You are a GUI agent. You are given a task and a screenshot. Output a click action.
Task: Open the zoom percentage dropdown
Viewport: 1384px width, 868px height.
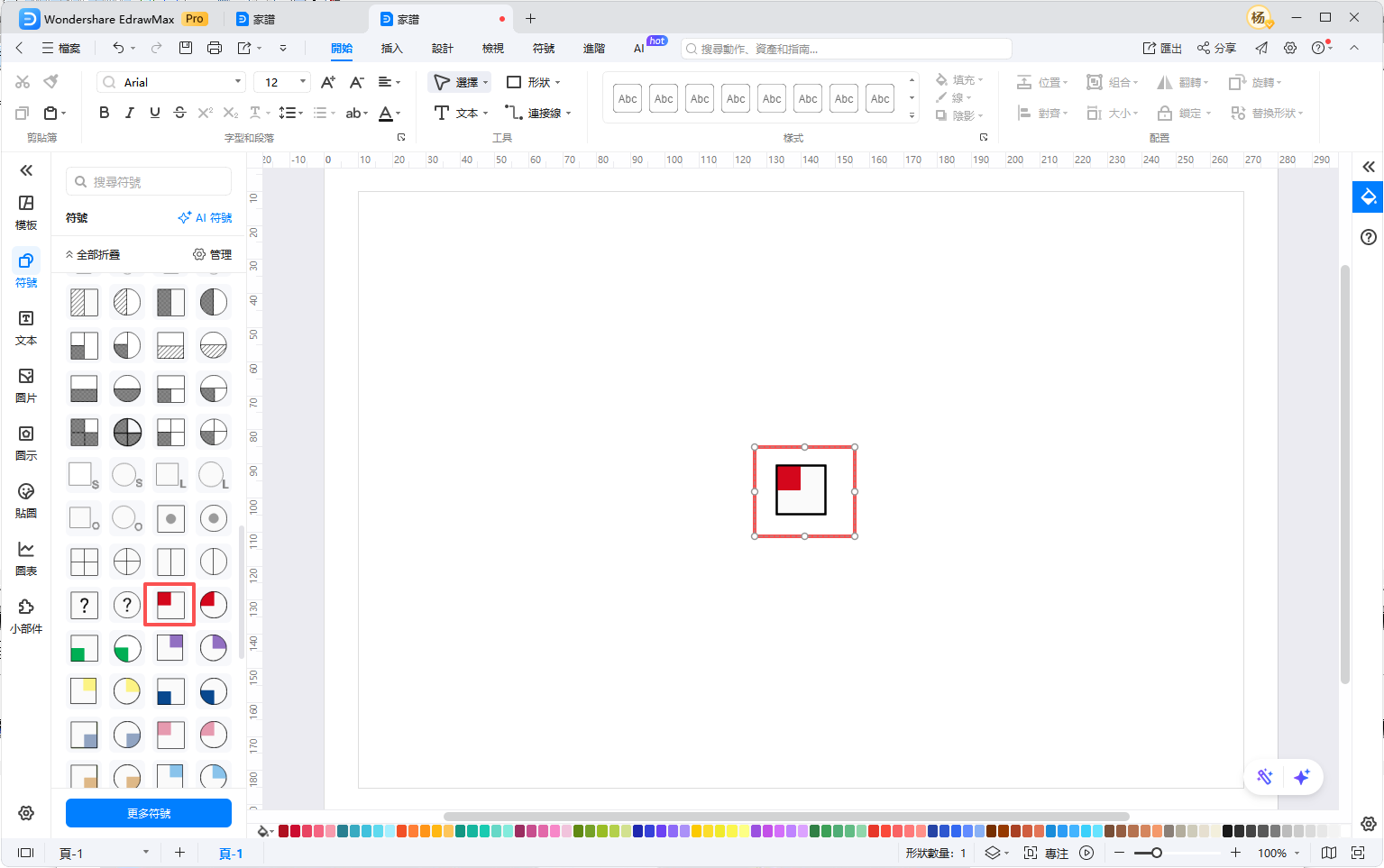(1279, 853)
